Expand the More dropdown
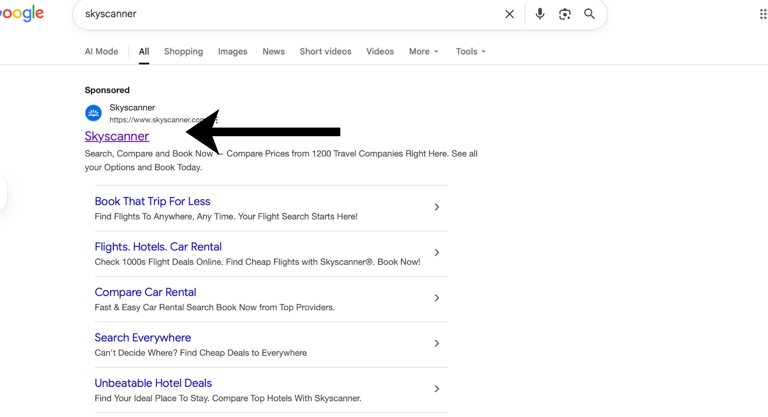The width and height of the screenshot is (768, 417). (424, 51)
